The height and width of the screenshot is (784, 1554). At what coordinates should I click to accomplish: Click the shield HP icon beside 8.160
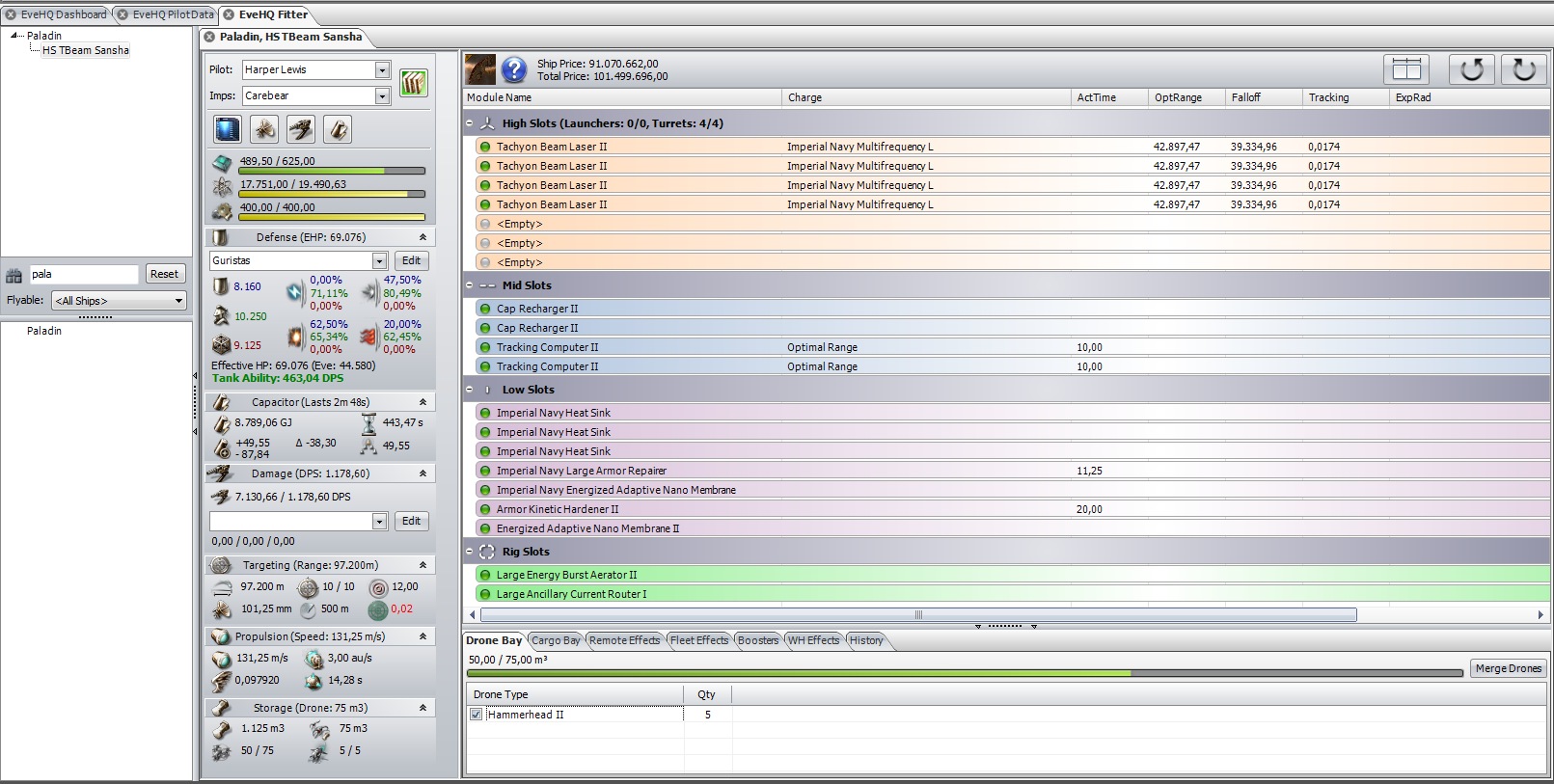[221, 286]
